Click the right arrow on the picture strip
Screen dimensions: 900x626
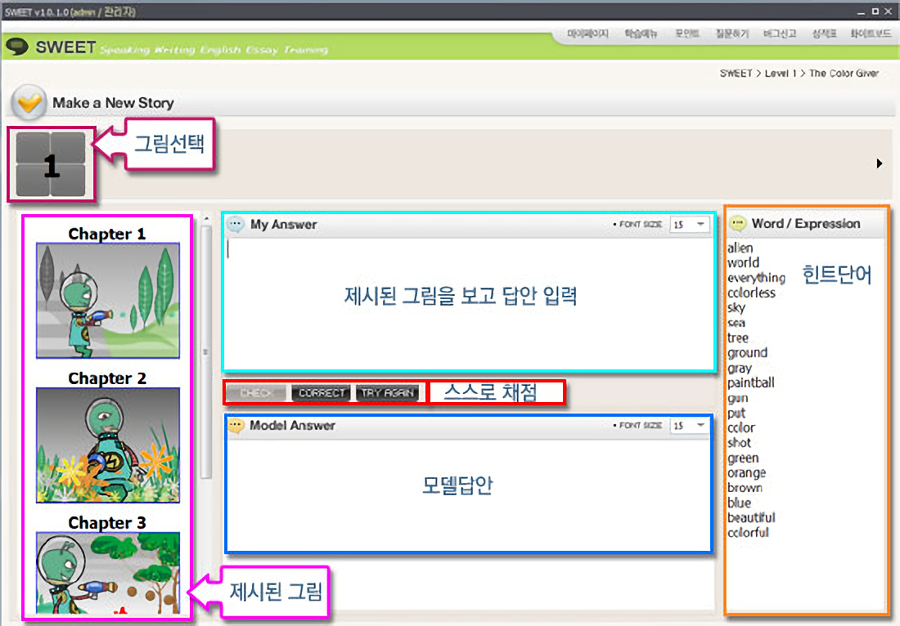pos(879,163)
